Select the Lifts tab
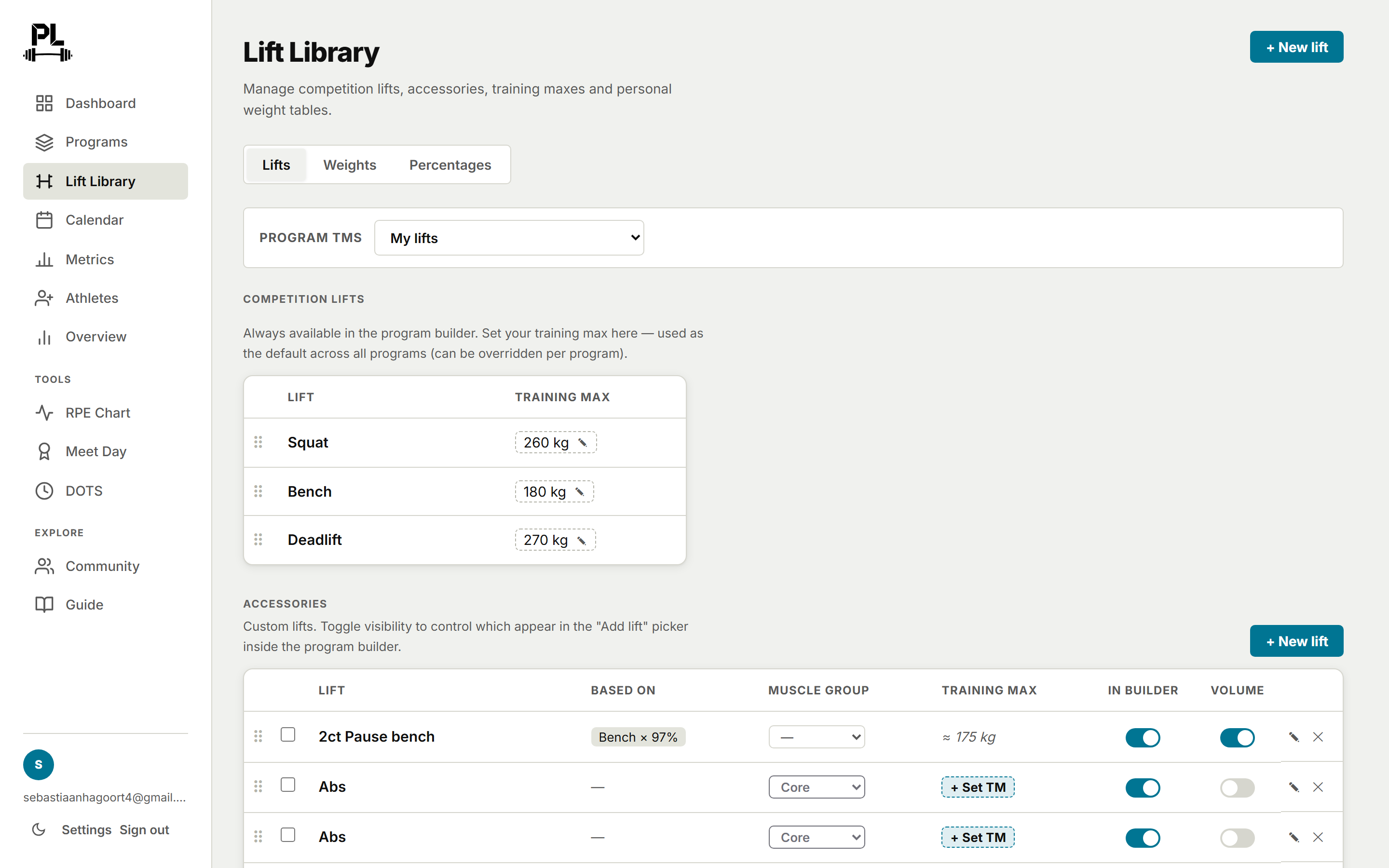 276,165
